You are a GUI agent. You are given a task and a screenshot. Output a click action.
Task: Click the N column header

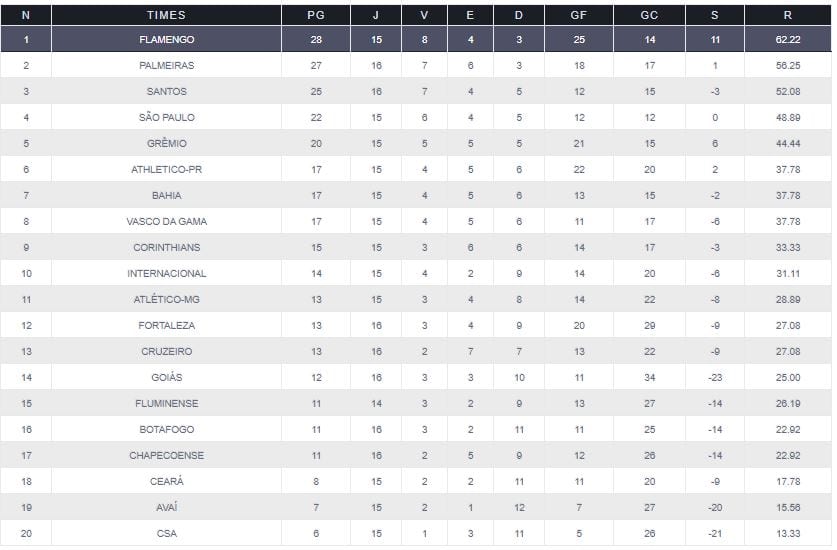pos(26,15)
